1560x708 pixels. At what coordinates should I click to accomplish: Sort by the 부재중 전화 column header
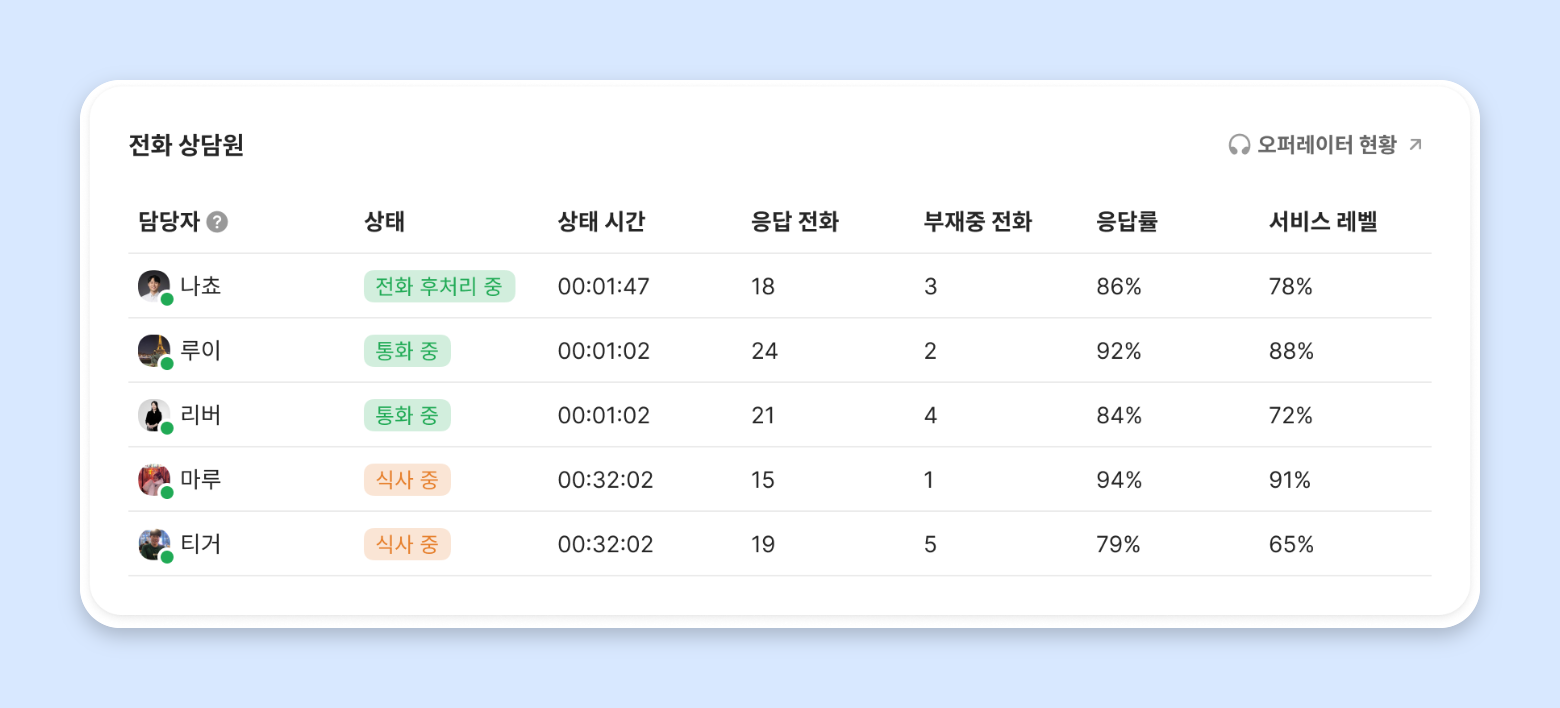[978, 222]
